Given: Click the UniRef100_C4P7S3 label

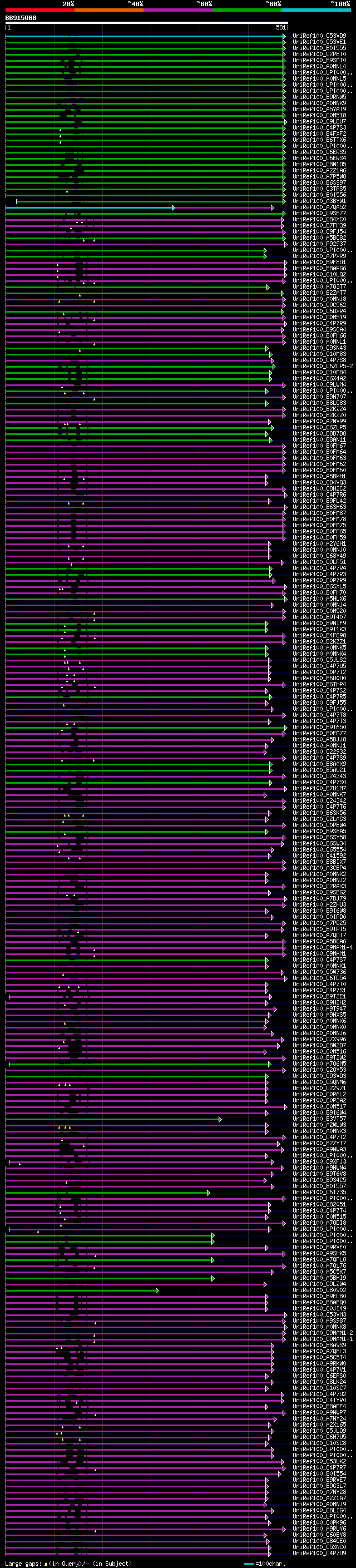Looking at the screenshot, I should (319, 128).
